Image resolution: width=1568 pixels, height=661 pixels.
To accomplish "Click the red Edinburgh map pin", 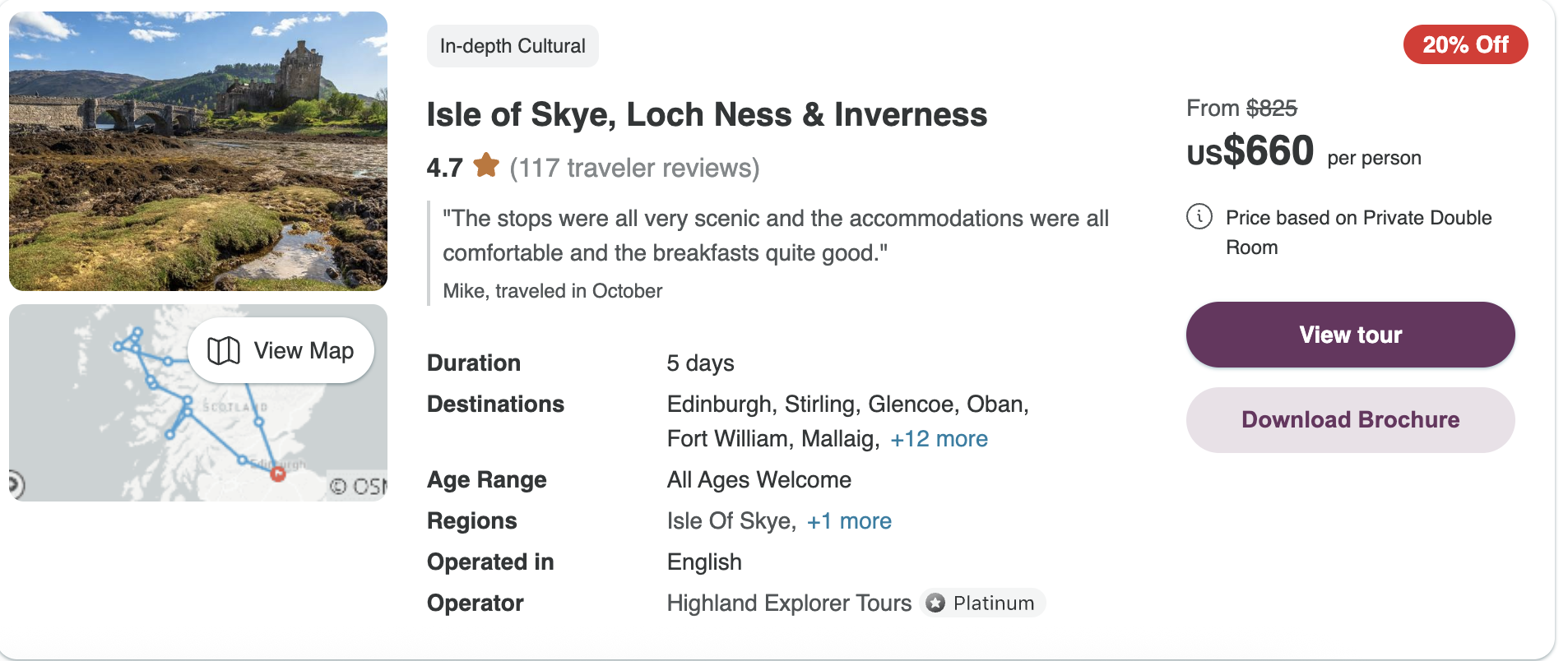I will click(x=278, y=473).
